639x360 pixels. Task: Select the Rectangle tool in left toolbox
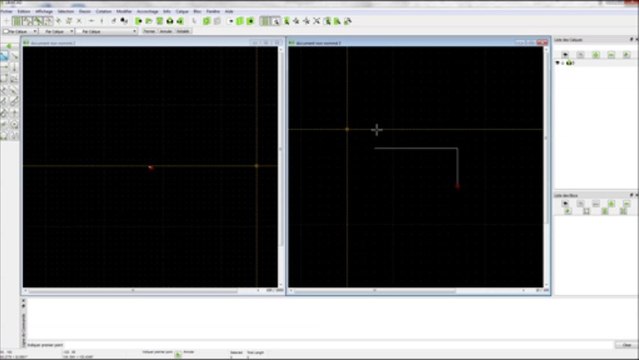(4, 78)
